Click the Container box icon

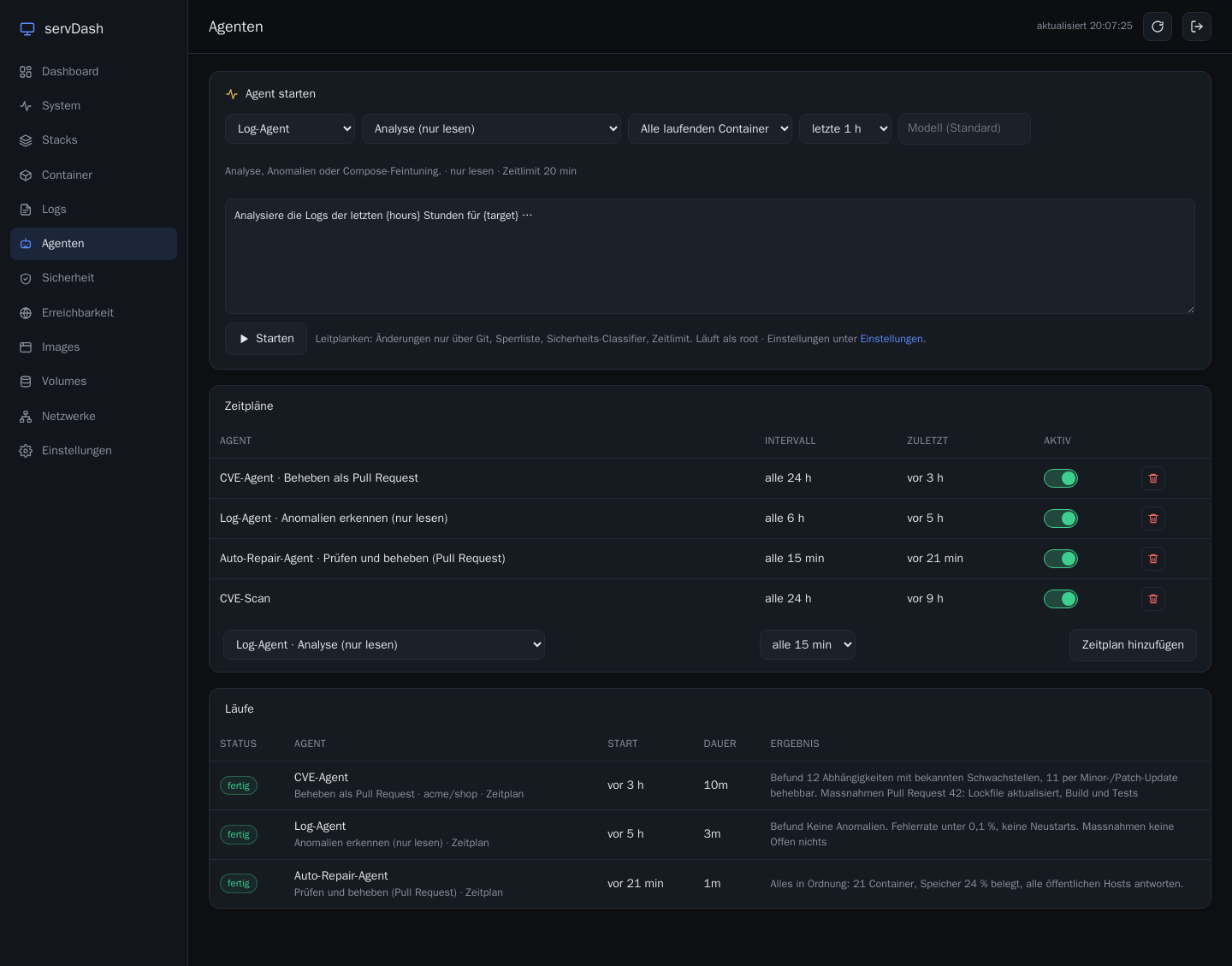tap(26, 175)
